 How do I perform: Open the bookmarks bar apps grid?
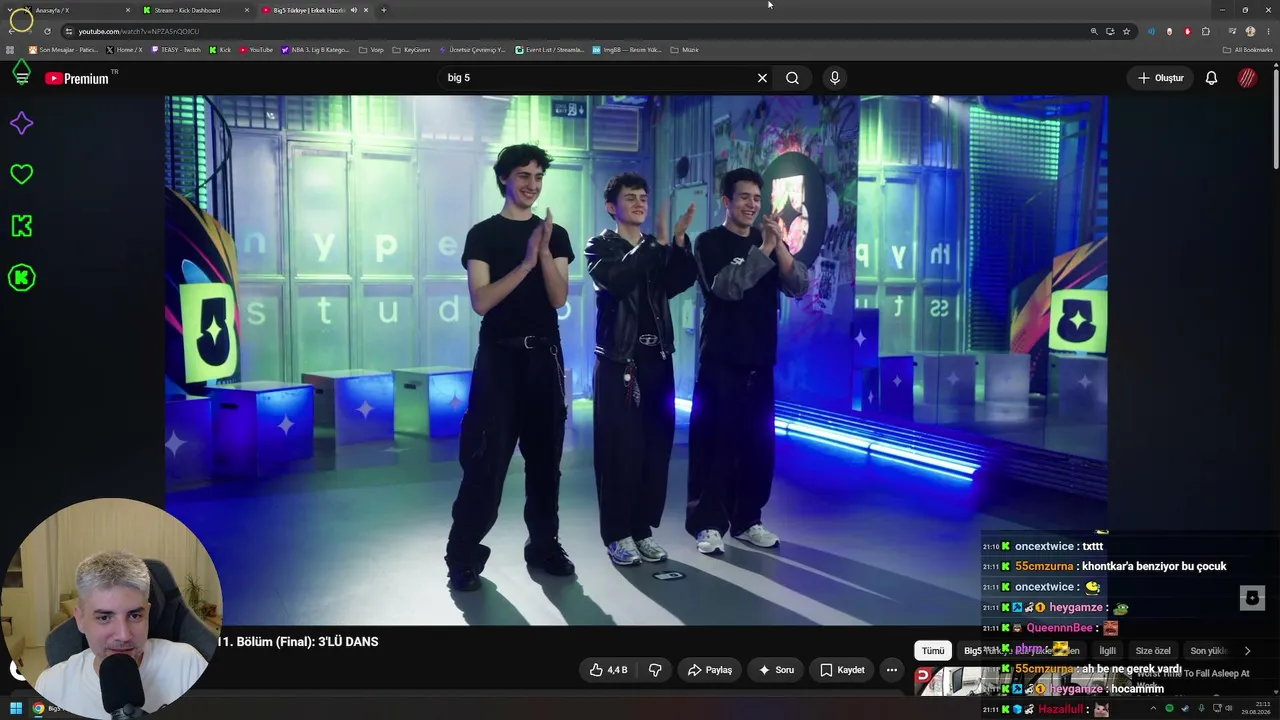tap(11, 50)
